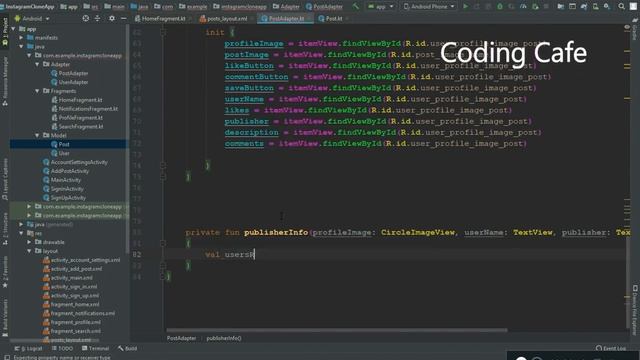The height and width of the screenshot is (360, 640).
Task: Open the Project Structure icon in toolbar
Action: [561, 6]
